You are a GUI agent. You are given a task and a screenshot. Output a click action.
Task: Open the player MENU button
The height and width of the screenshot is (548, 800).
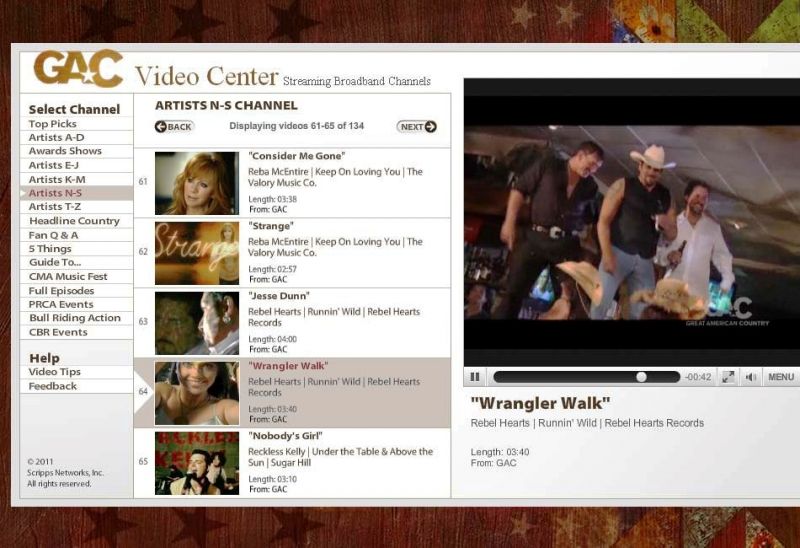click(x=780, y=377)
